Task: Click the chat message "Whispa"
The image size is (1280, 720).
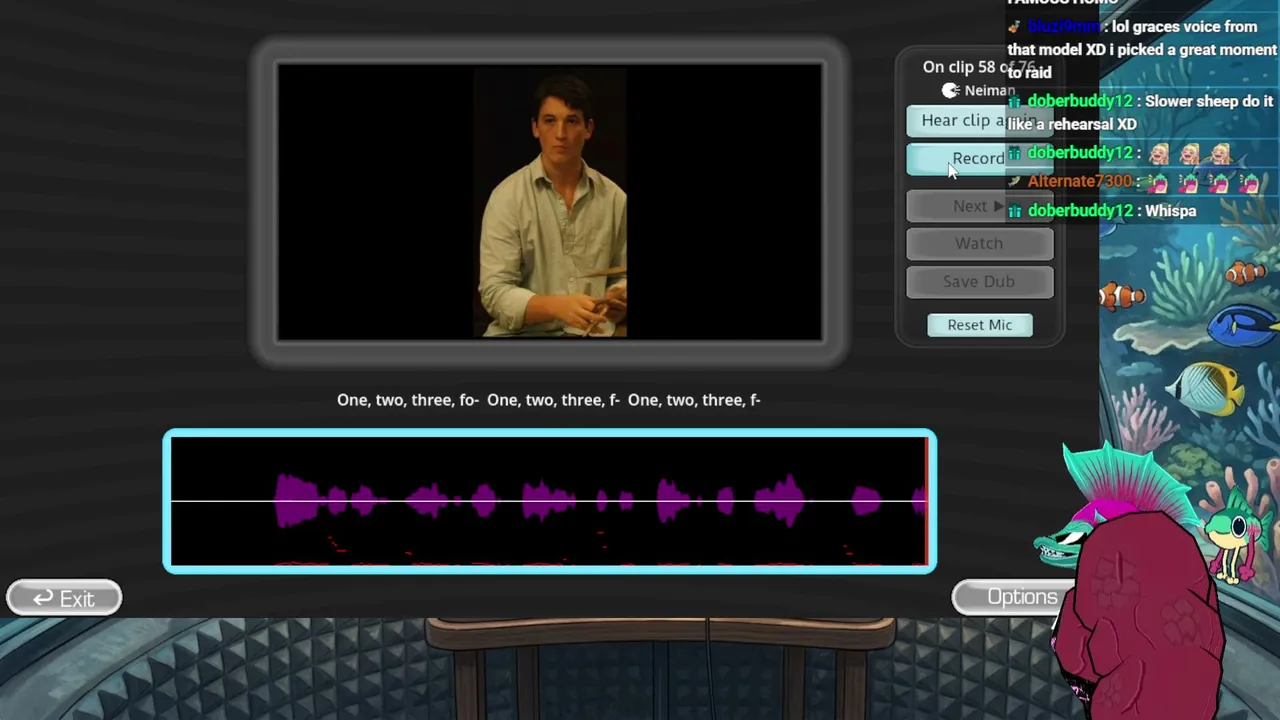Action: 1170,211
